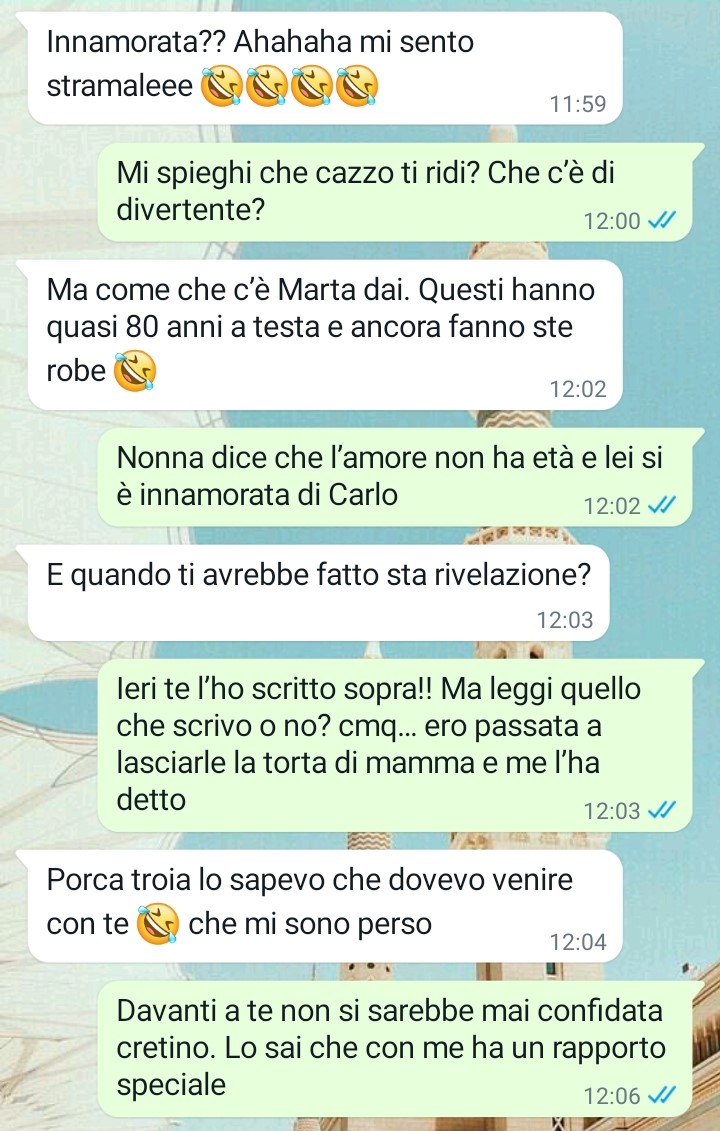Tap the 12:02 timestamp under 'robe' message
The image size is (720, 1131).
[578, 389]
